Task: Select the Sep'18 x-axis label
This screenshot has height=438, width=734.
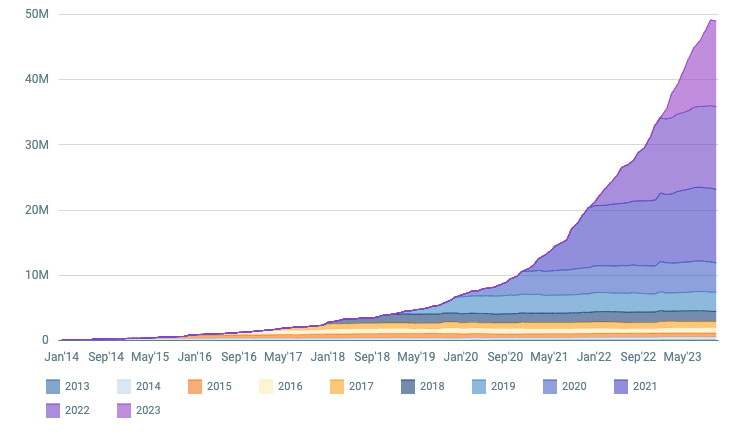Action: click(x=372, y=356)
